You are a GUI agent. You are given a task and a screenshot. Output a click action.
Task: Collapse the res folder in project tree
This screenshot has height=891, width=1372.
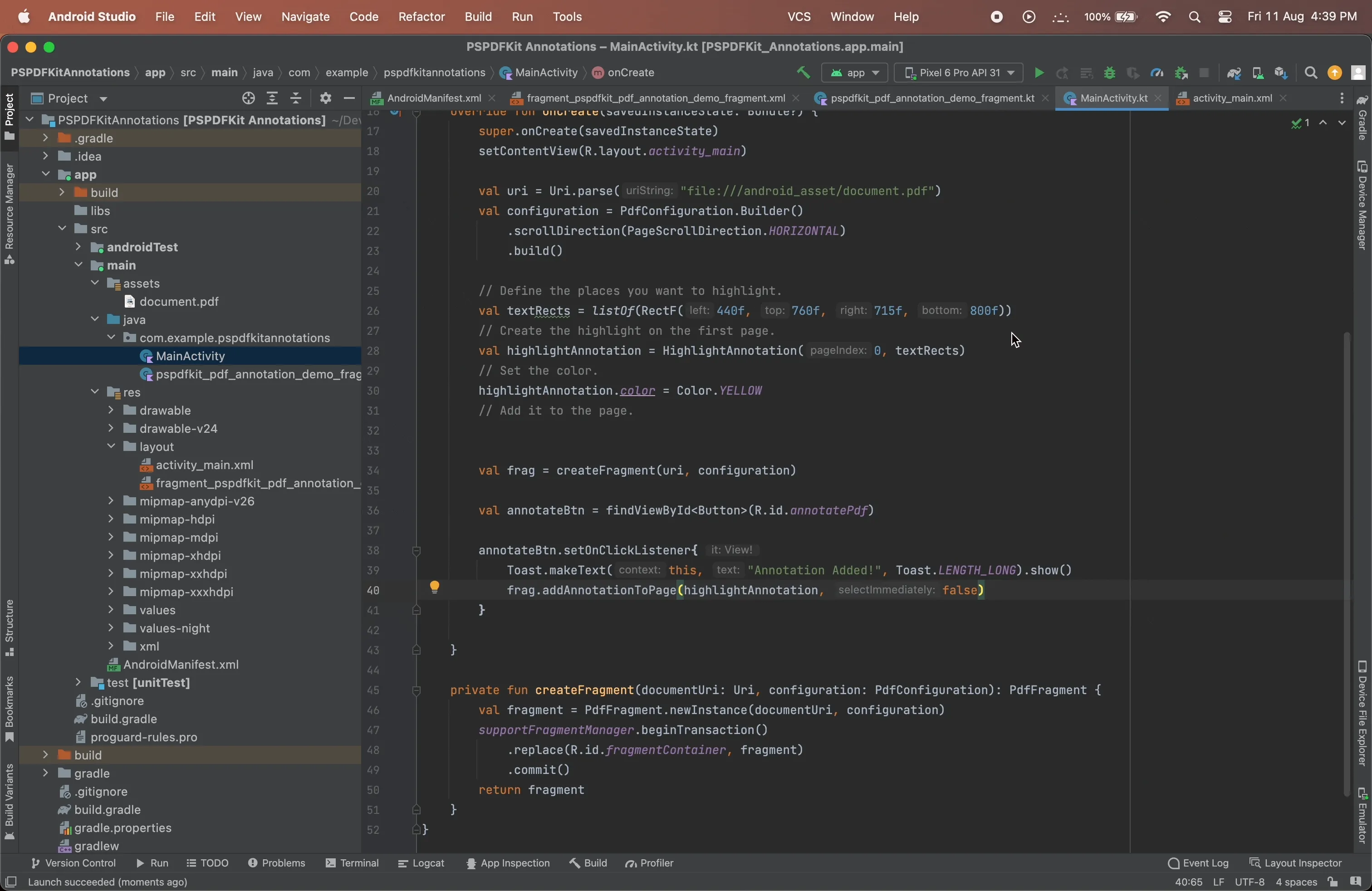click(95, 393)
